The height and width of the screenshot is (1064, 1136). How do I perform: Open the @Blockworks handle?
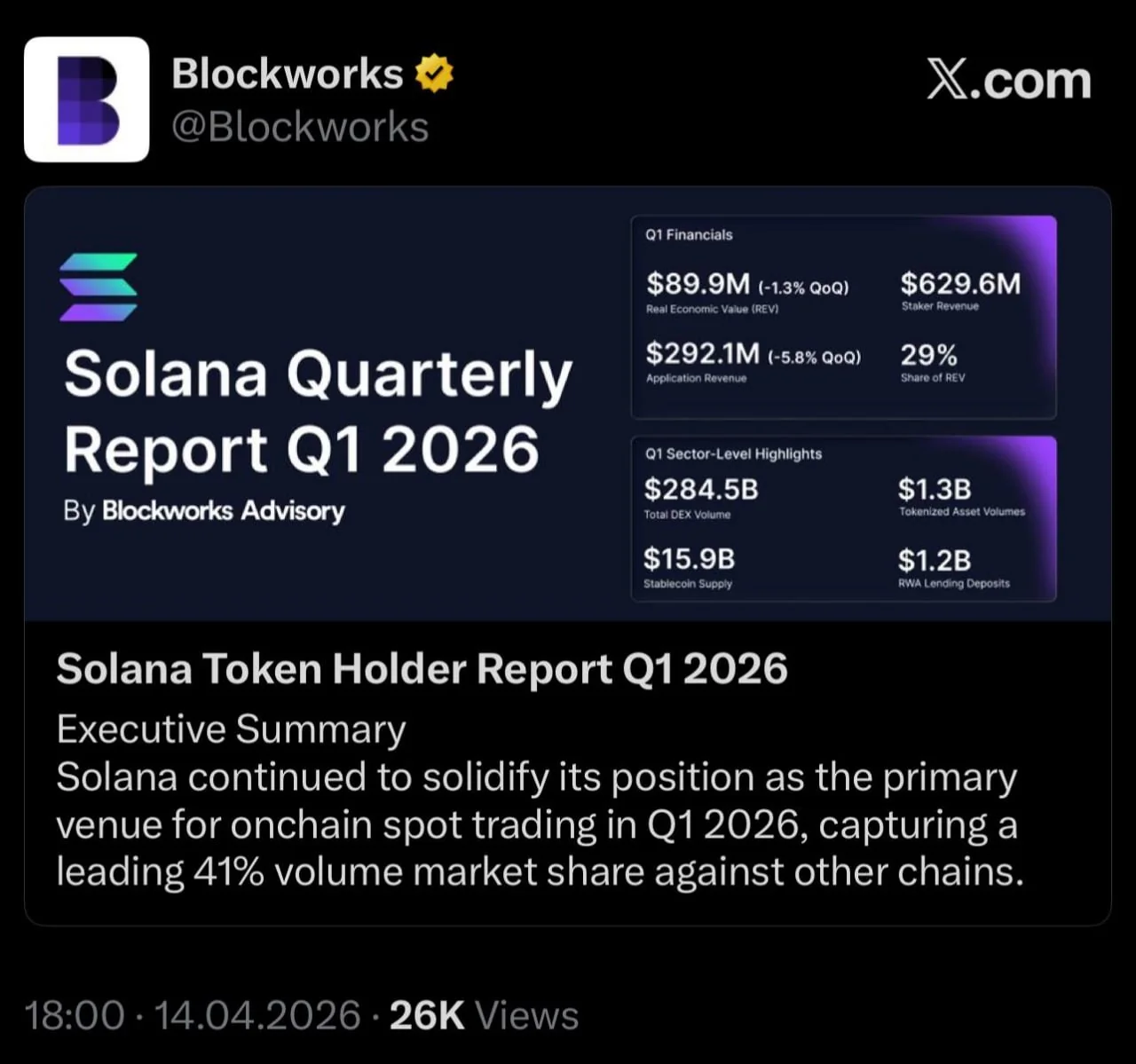(x=300, y=127)
